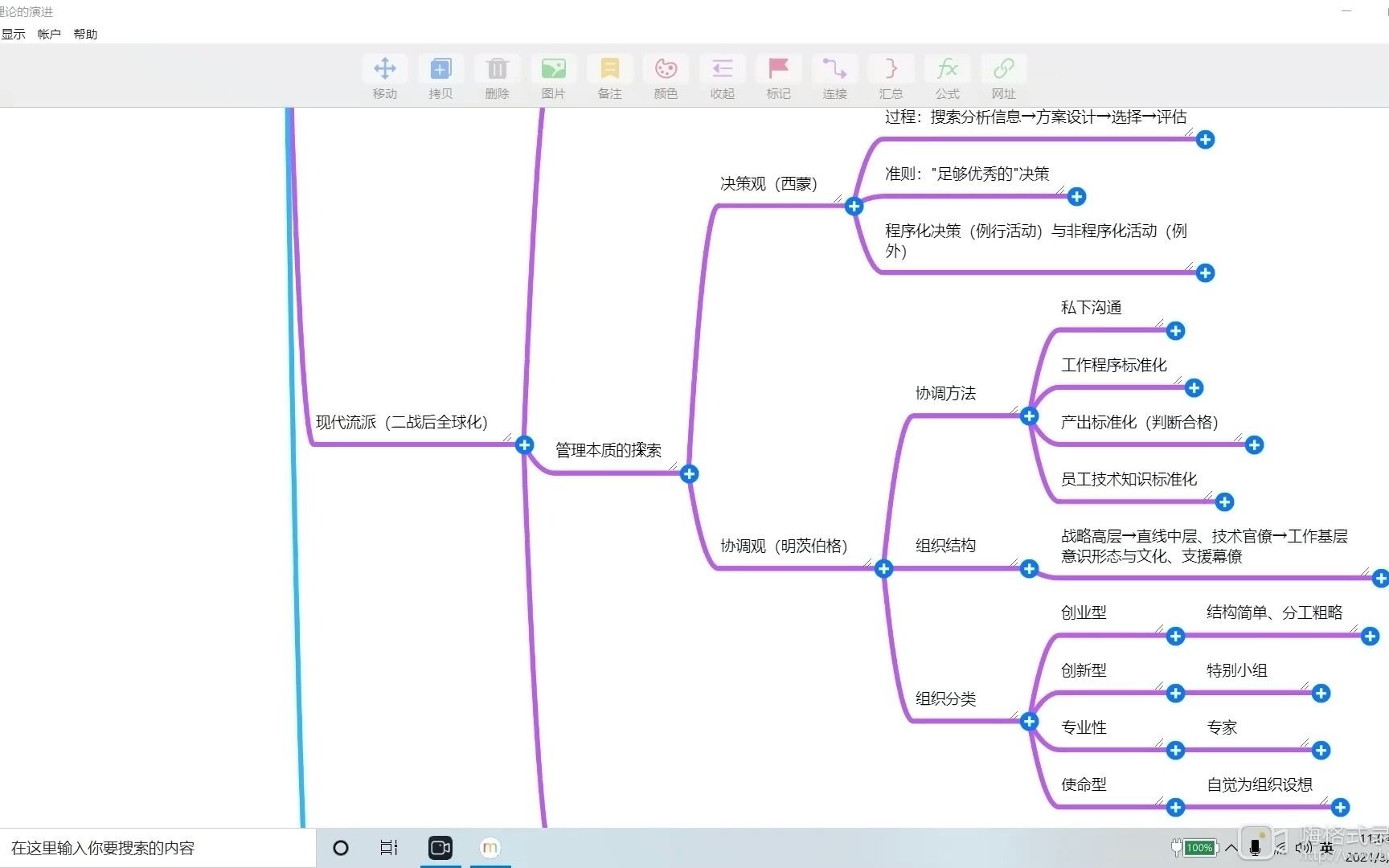Expand the plus node beside 组织分类
The height and width of the screenshot is (868, 1389).
1029,722
